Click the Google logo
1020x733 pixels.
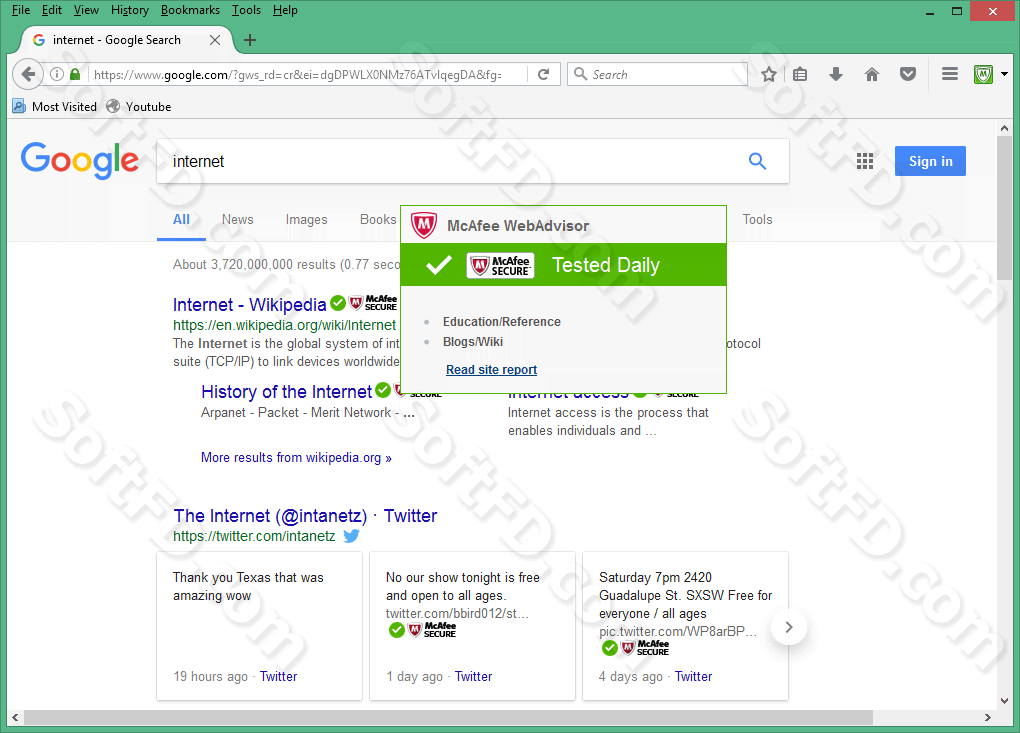click(79, 160)
